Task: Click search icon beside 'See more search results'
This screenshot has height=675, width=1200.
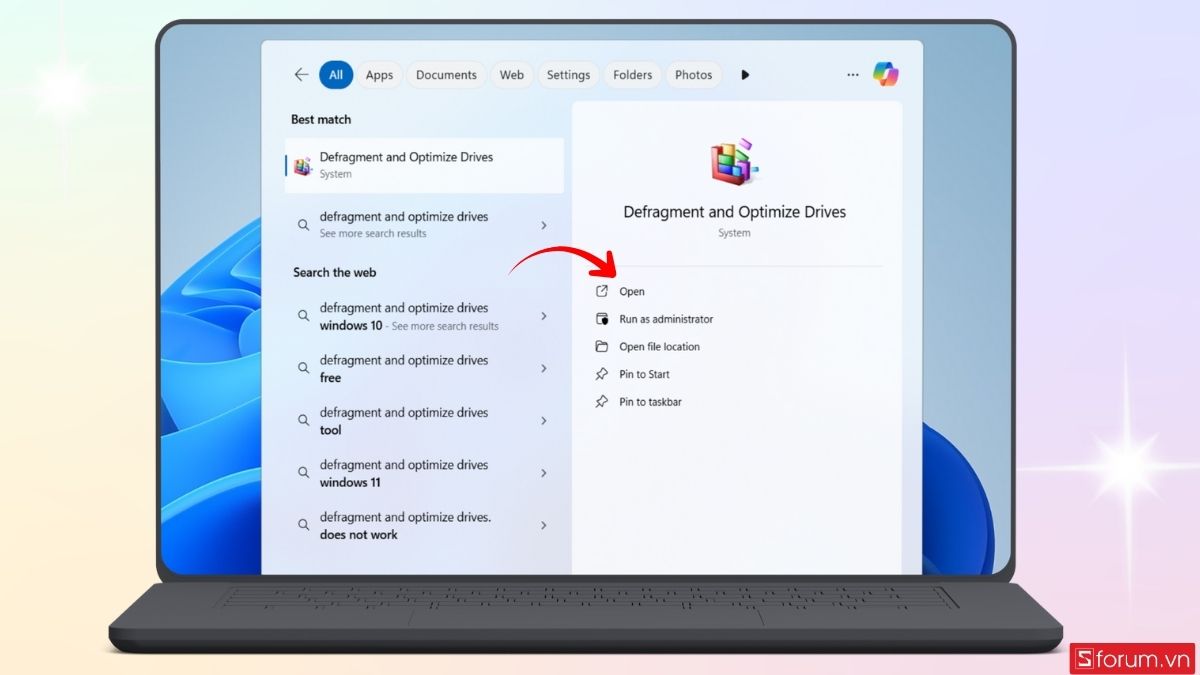Action: [x=303, y=225]
